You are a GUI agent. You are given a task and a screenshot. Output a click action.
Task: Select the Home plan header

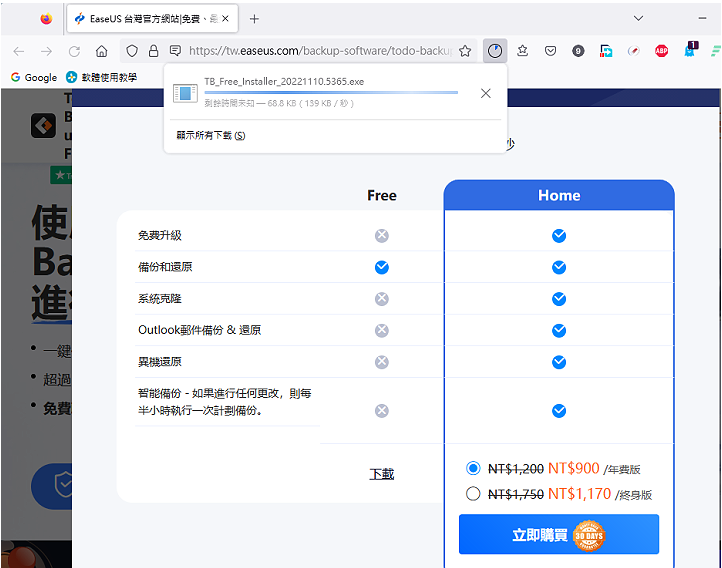pos(559,196)
